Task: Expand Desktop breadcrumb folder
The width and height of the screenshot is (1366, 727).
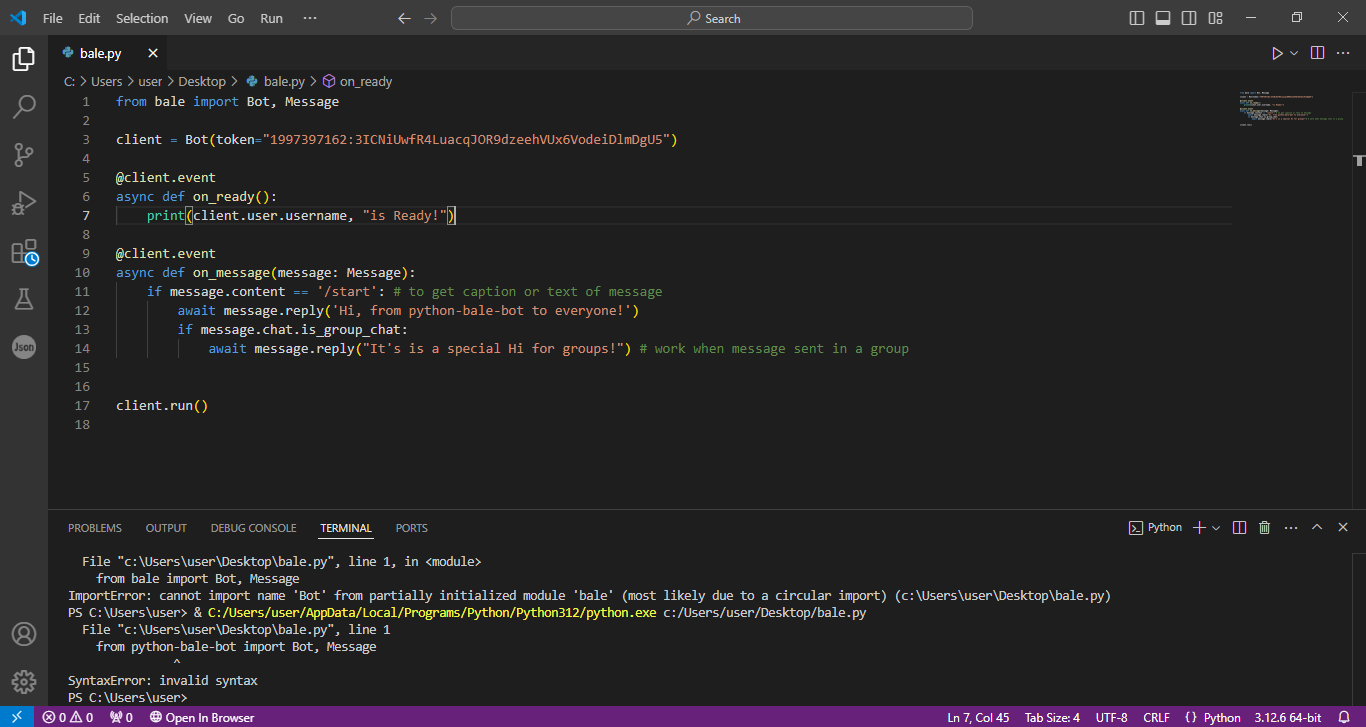Action: tap(202, 82)
